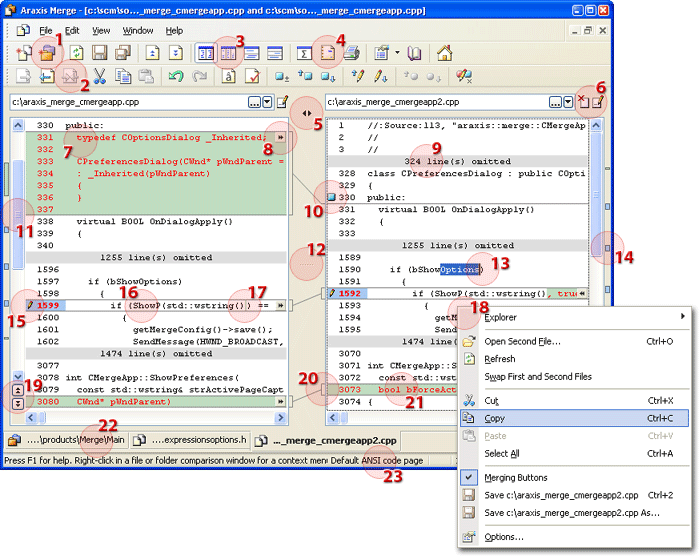Jump to the previous change
This screenshot has width=700, height=557.
(152, 53)
